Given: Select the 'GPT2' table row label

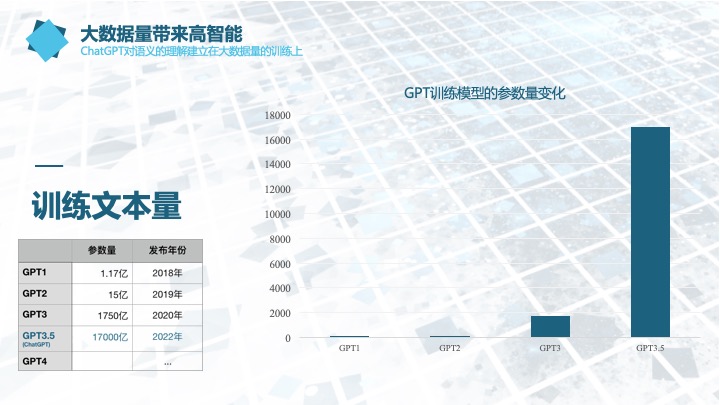Looking at the screenshot, I should [x=45, y=293].
